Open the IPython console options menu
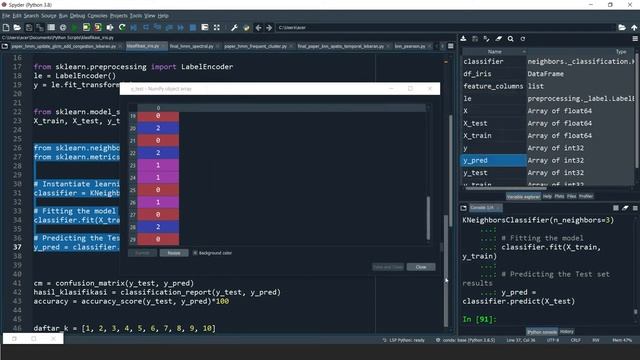This screenshot has height=360, width=640. click(635, 208)
